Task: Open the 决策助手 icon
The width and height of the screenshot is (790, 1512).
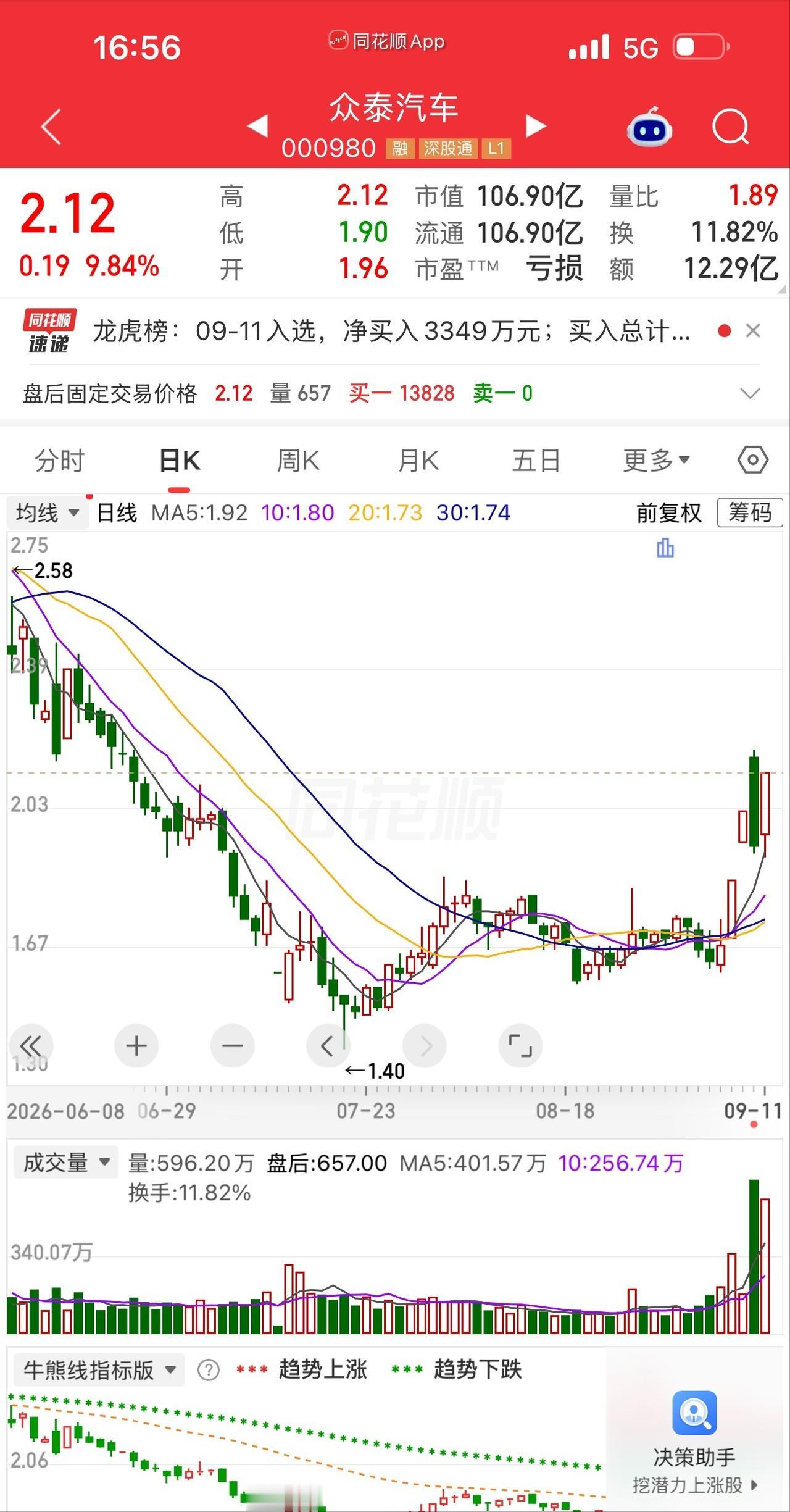Action: click(694, 1413)
